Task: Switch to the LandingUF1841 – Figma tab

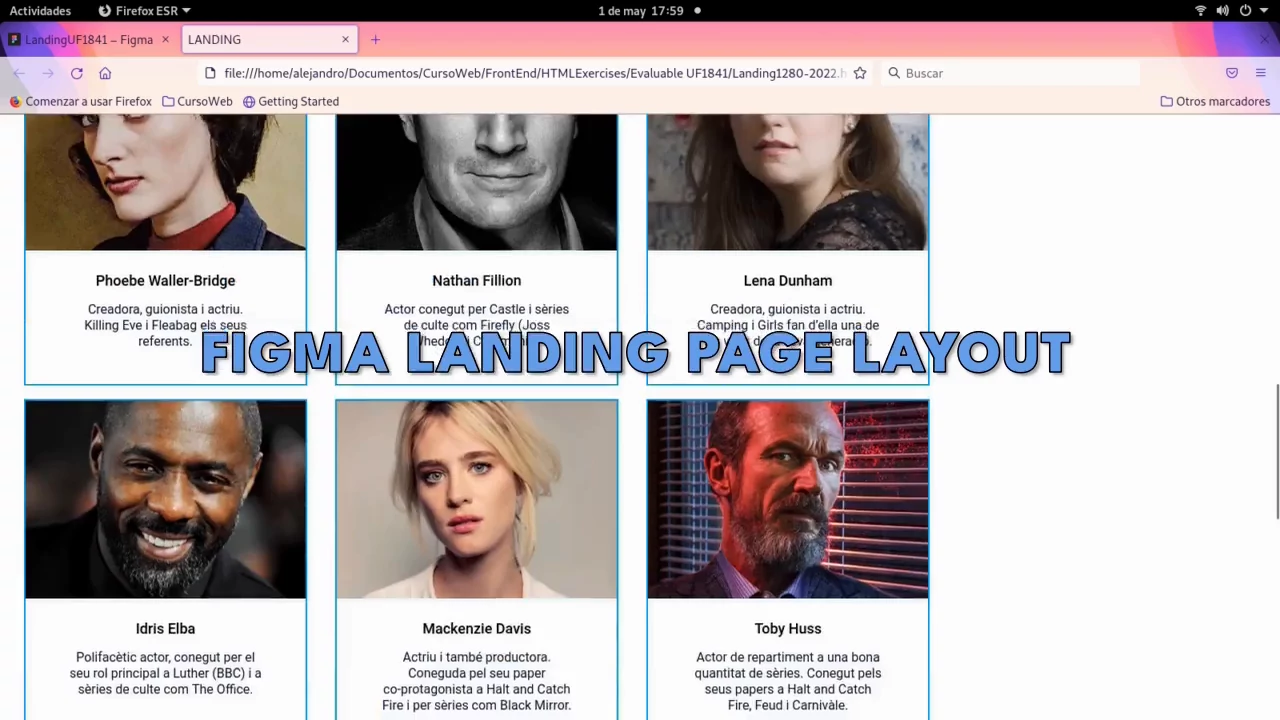Action: (x=88, y=40)
